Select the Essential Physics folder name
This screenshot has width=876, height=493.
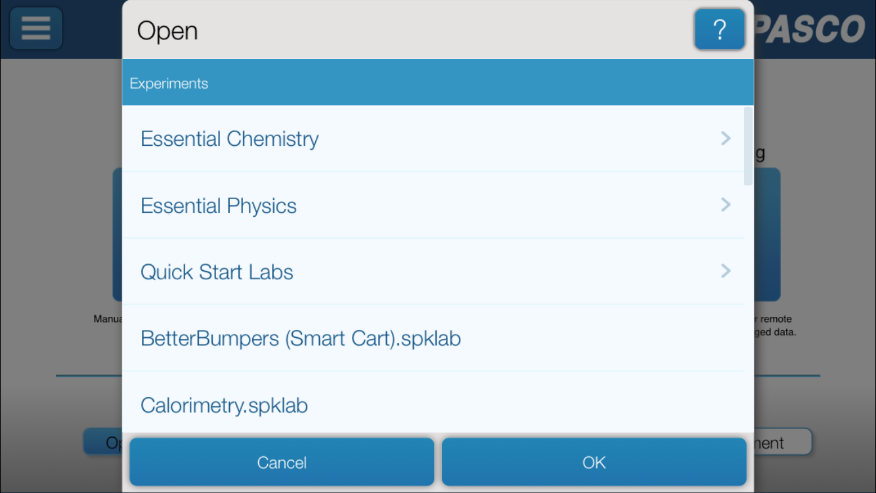(218, 206)
